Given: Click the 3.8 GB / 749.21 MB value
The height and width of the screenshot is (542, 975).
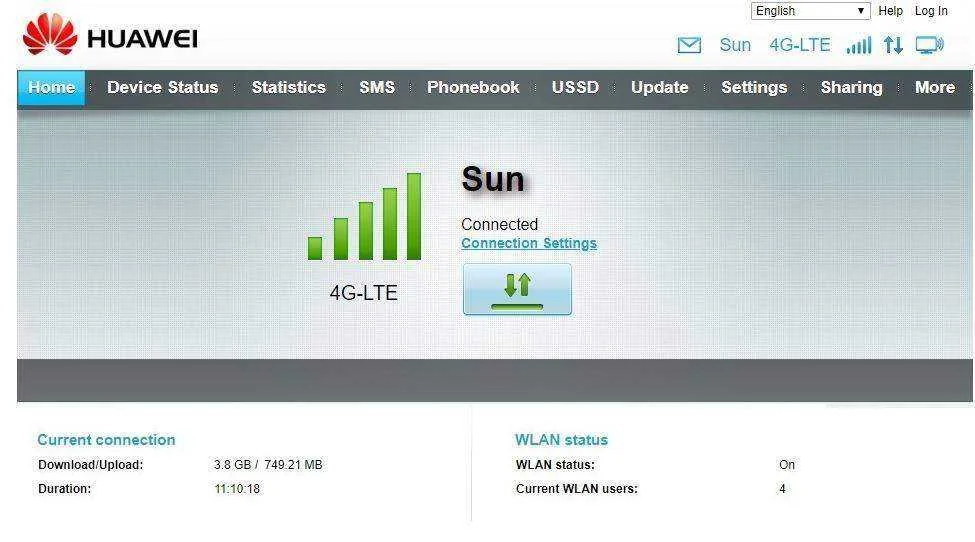Looking at the screenshot, I should 268,464.
